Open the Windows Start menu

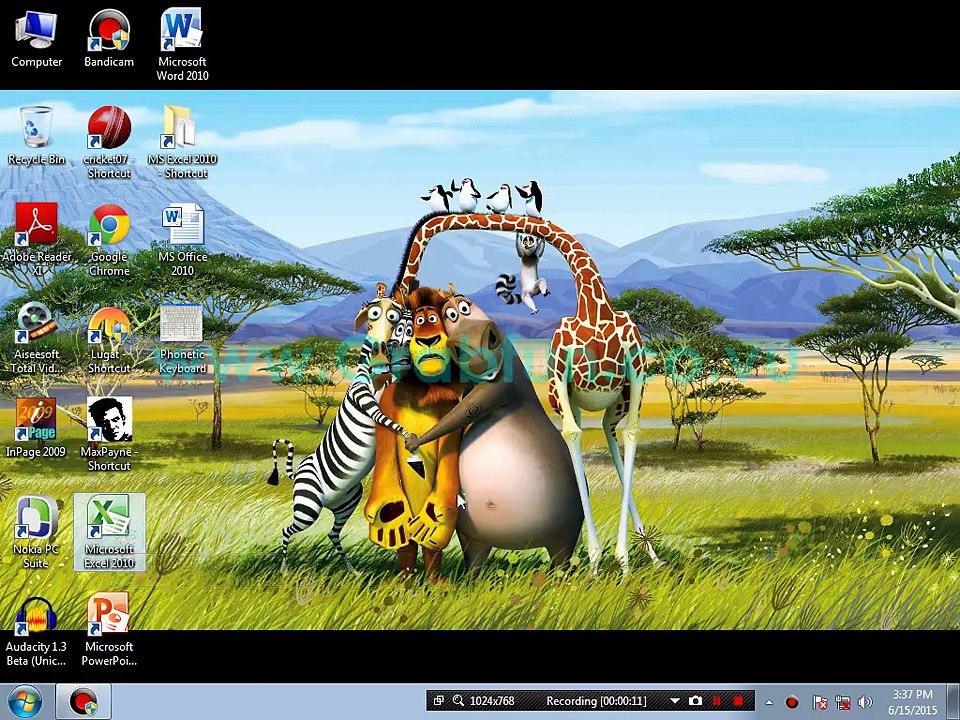(25, 702)
